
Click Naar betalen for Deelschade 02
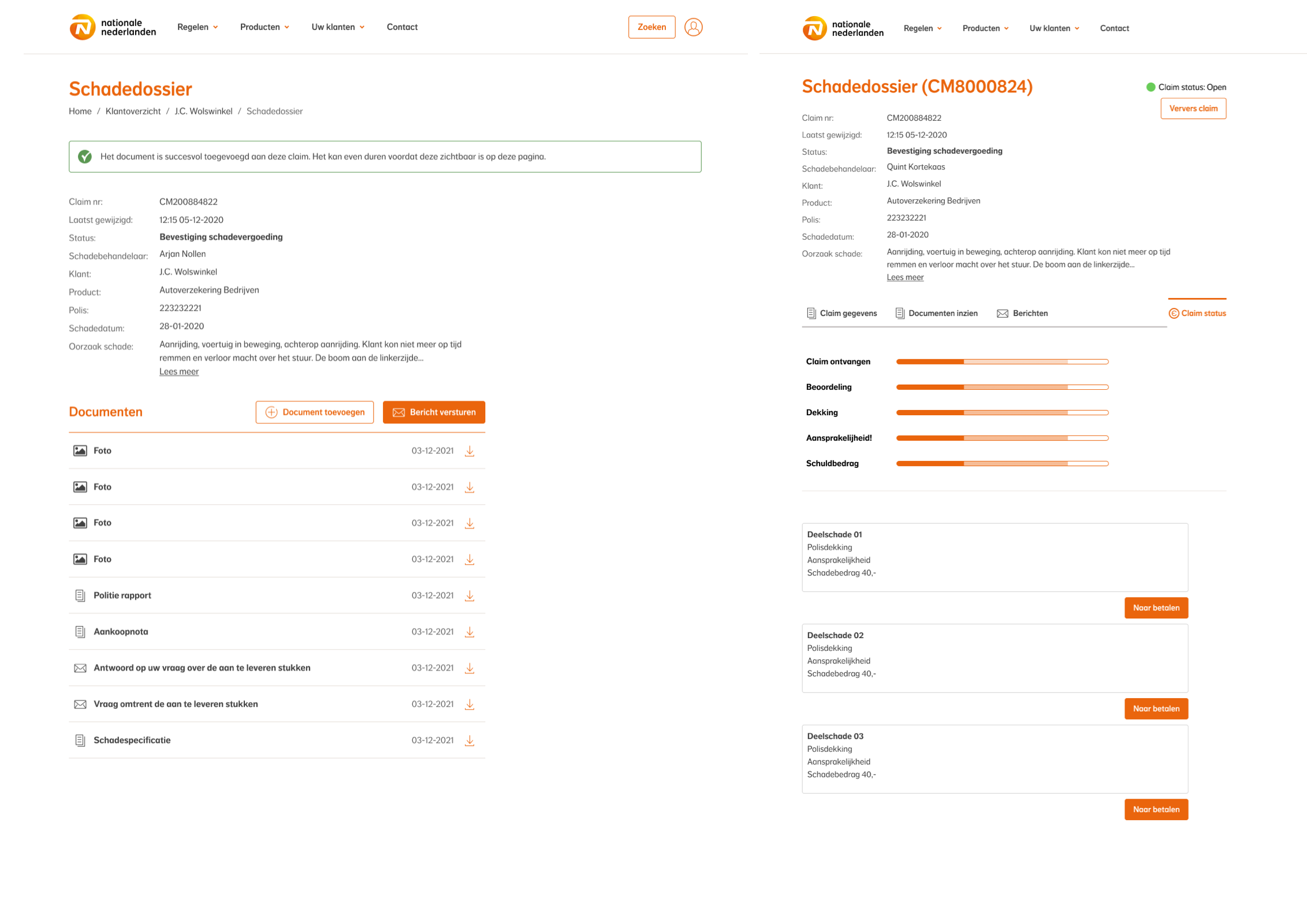(x=1156, y=709)
